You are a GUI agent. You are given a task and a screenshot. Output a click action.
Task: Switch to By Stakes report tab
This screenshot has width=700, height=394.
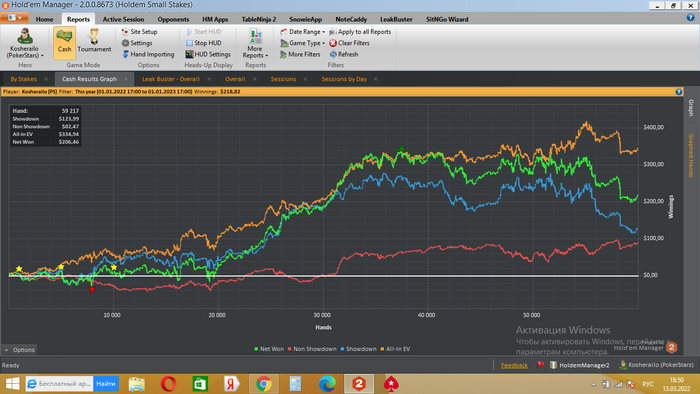tap(24, 79)
